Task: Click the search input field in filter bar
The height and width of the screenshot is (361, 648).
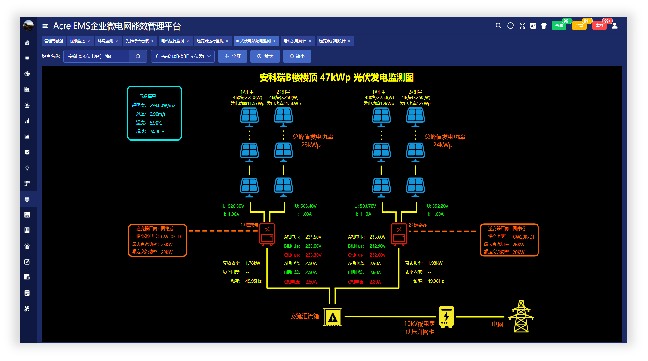Action: pyautogui.click(x=97, y=56)
